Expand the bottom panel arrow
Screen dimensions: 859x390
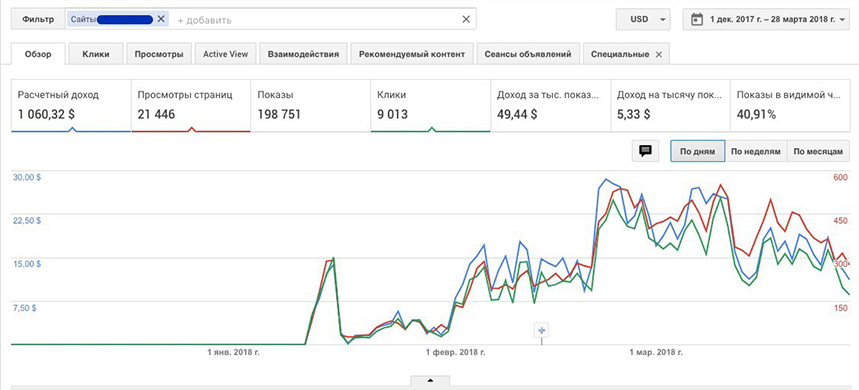click(430, 380)
